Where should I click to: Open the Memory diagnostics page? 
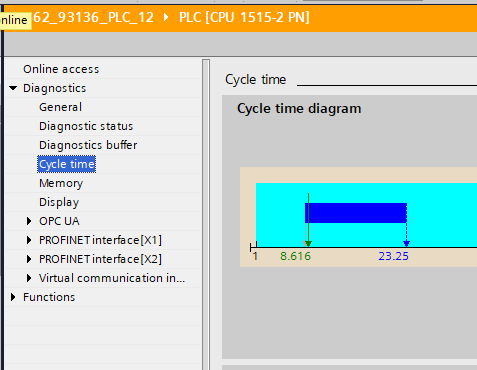point(61,183)
